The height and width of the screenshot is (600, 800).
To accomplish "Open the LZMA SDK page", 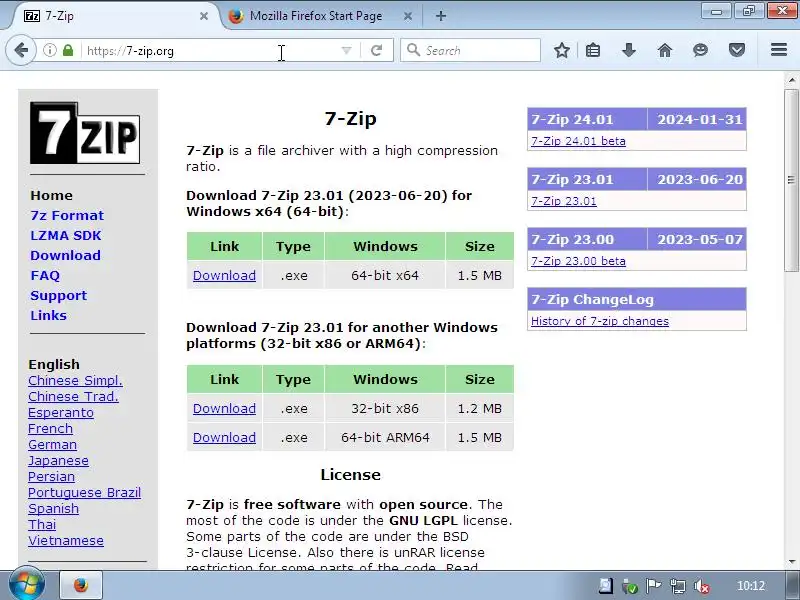I will point(66,235).
